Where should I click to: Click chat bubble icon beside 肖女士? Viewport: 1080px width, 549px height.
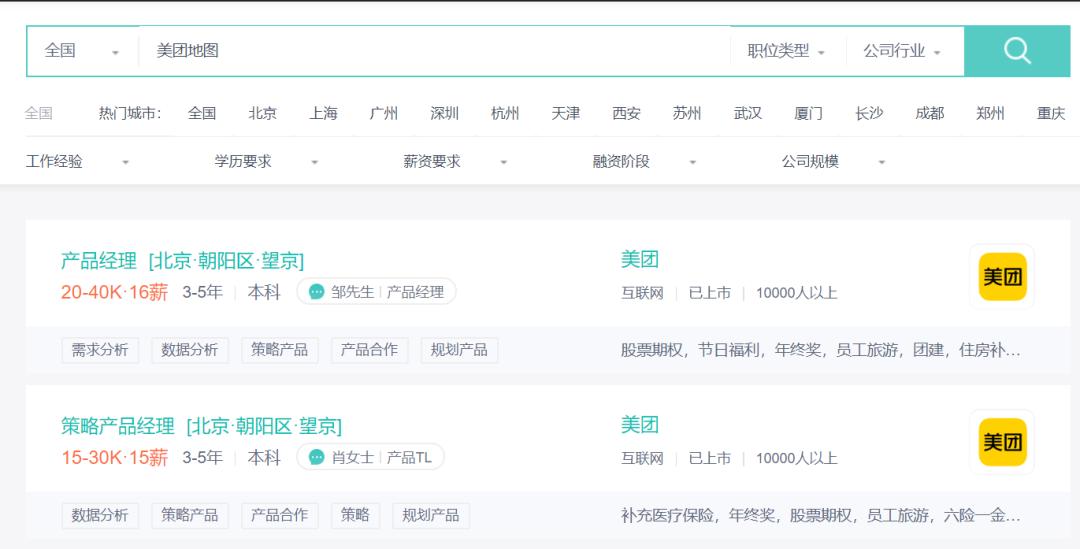click(316, 457)
